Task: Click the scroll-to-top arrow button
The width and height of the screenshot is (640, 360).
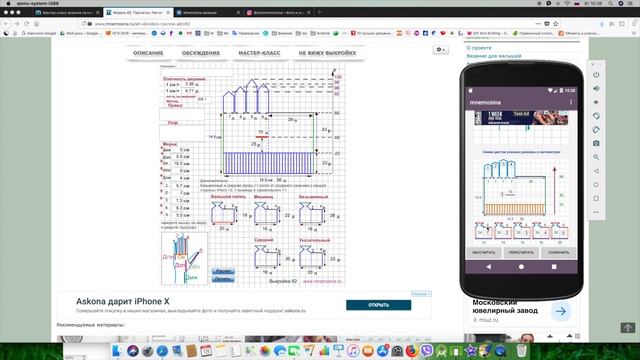Action: coord(628,327)
